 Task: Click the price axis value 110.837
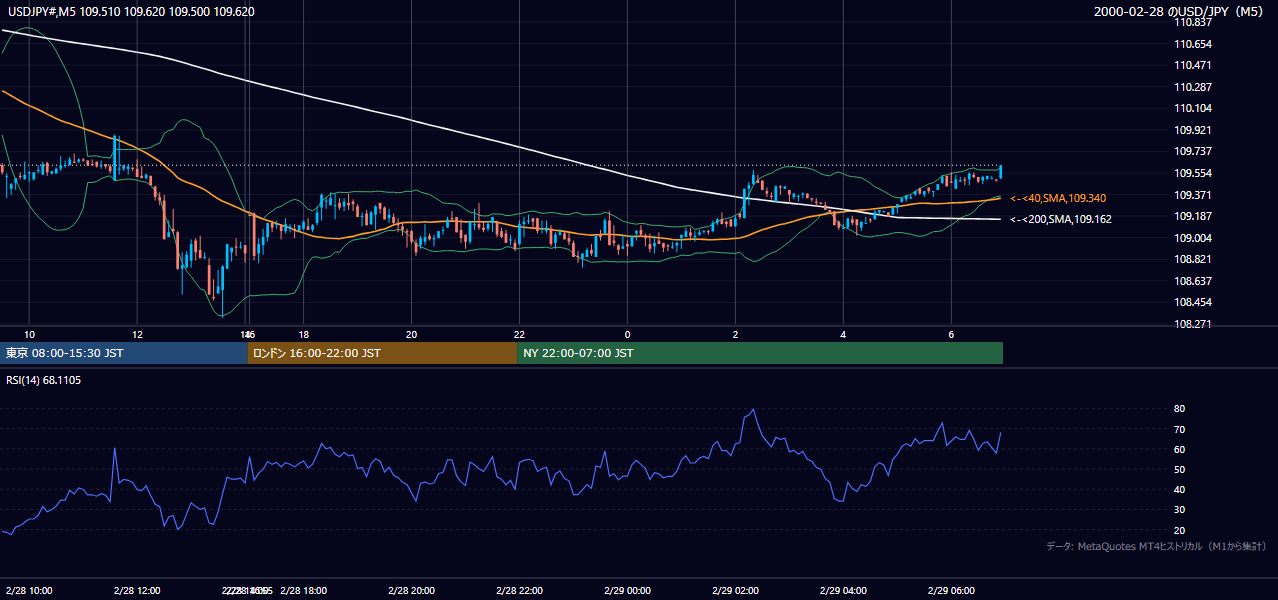1194,22
